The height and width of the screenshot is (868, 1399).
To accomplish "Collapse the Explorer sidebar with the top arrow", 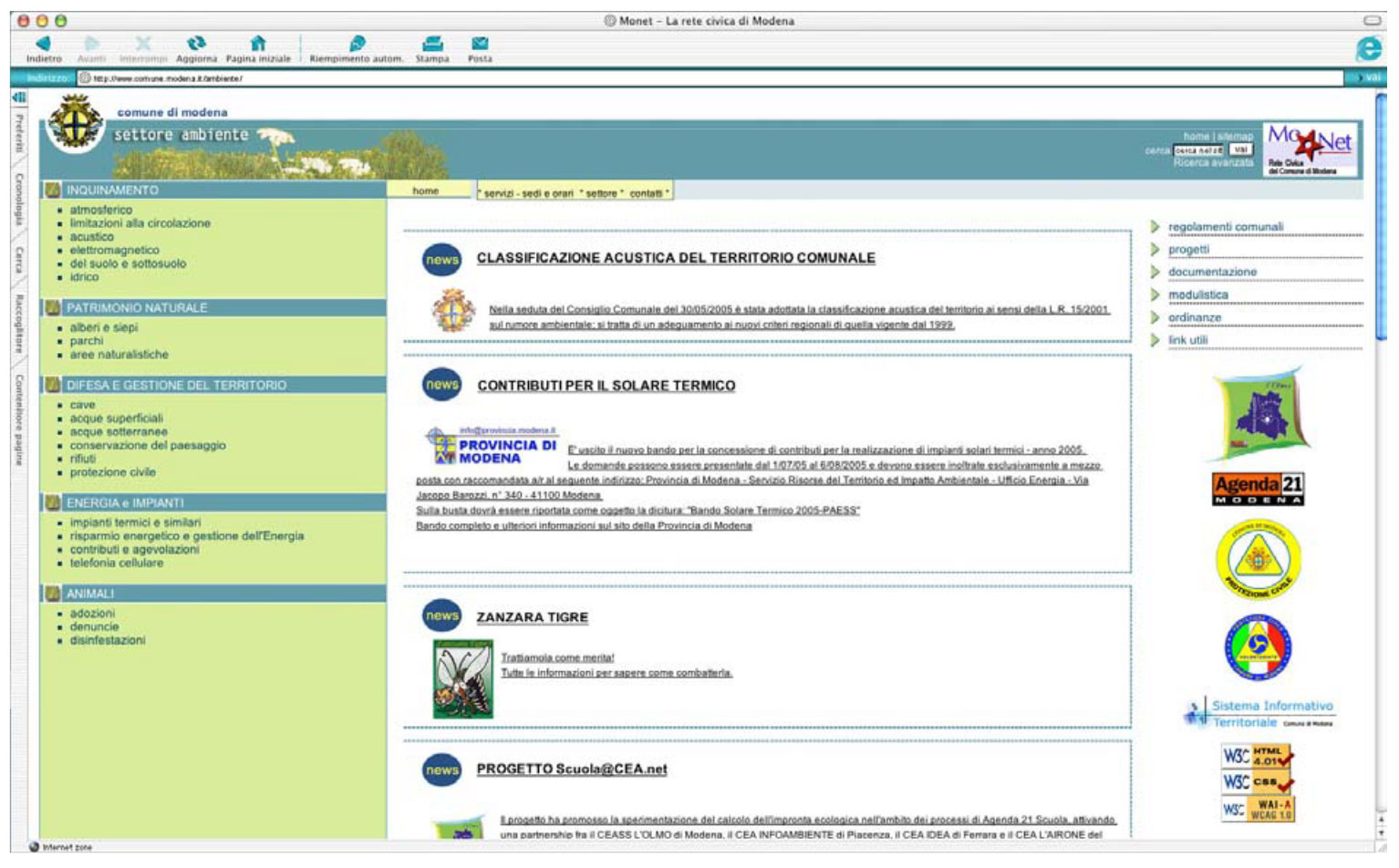I will point(18,97).
